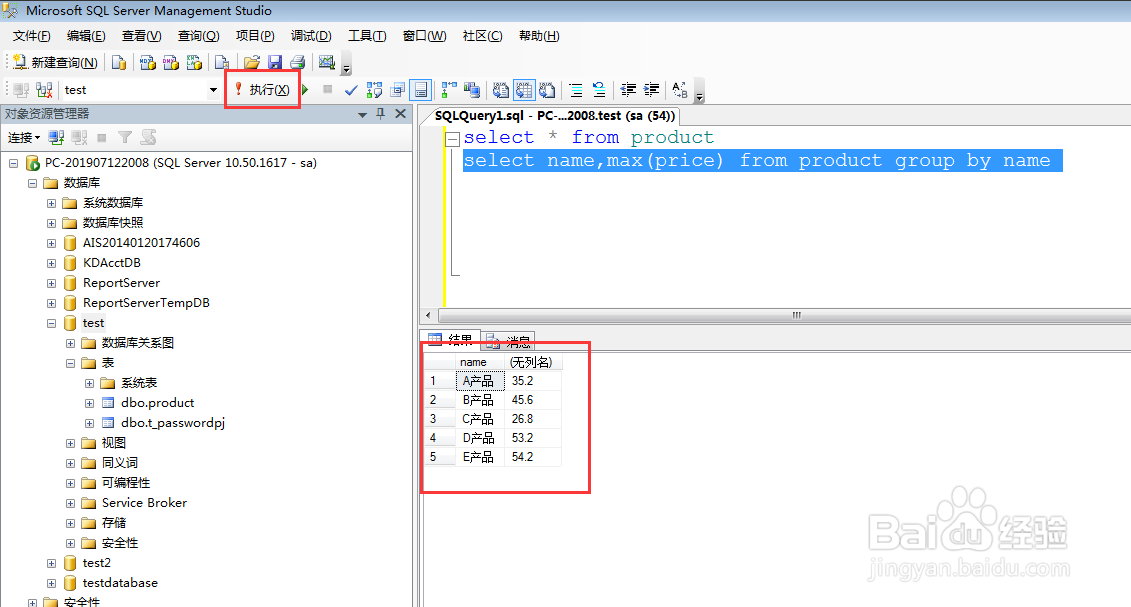1131x607 pixels.
Task: Select results to text icon
Action: (x=501, y=90)
